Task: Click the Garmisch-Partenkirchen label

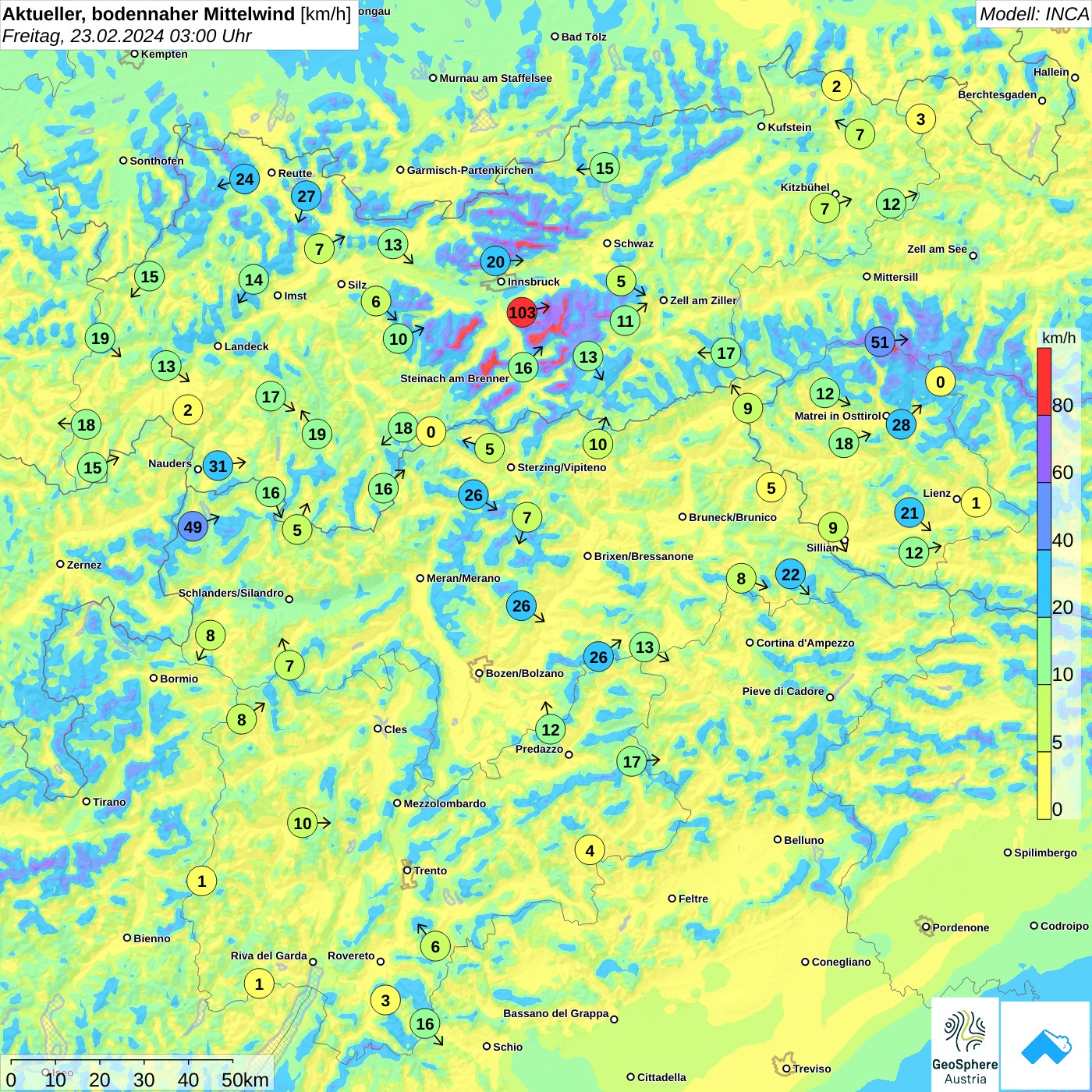Action: tap(470, 170)
